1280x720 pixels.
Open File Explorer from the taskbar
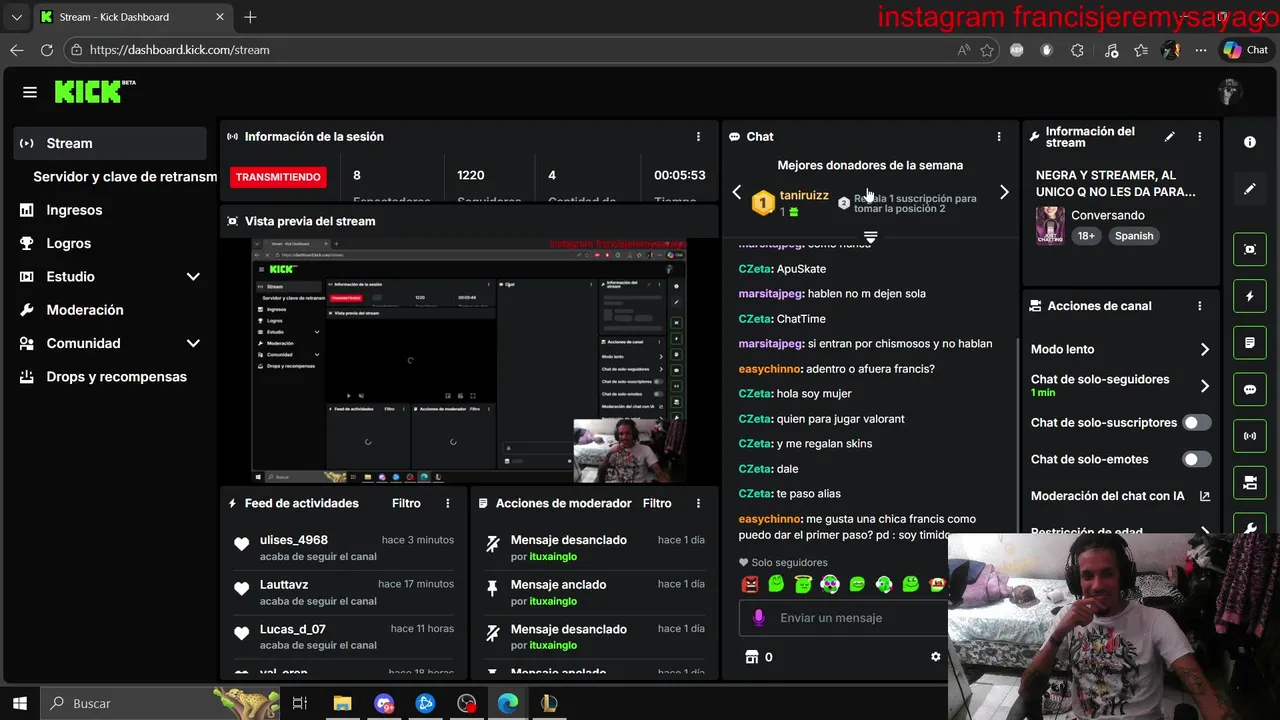click(x=342, y=703)
